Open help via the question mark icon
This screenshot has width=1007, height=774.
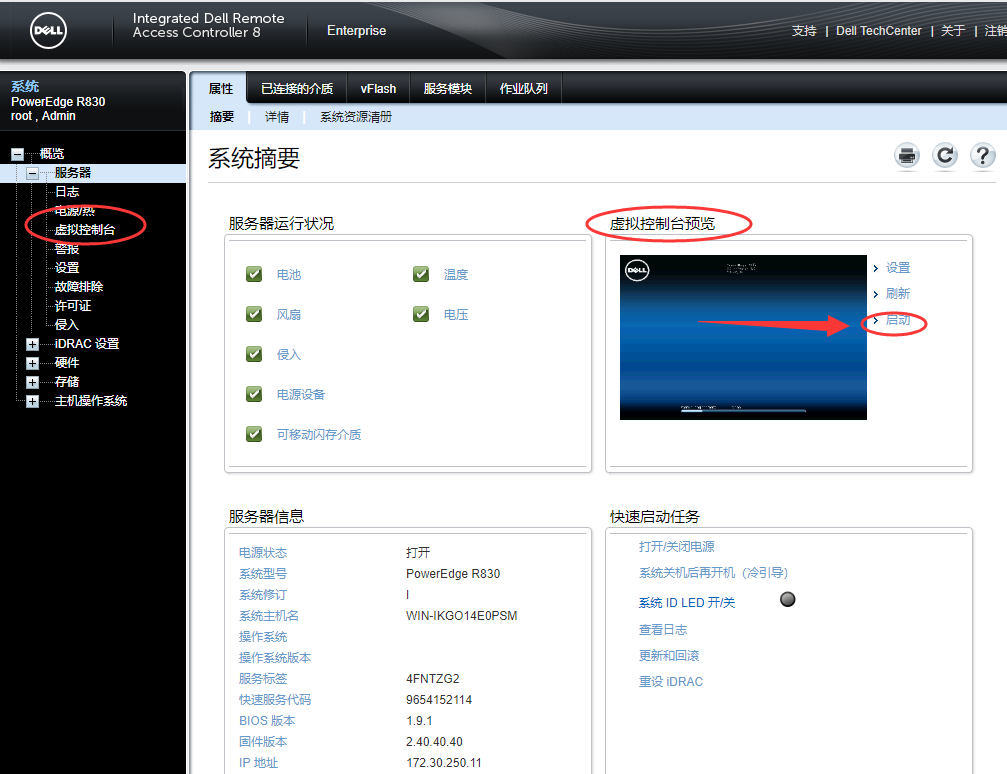[983, 155]
